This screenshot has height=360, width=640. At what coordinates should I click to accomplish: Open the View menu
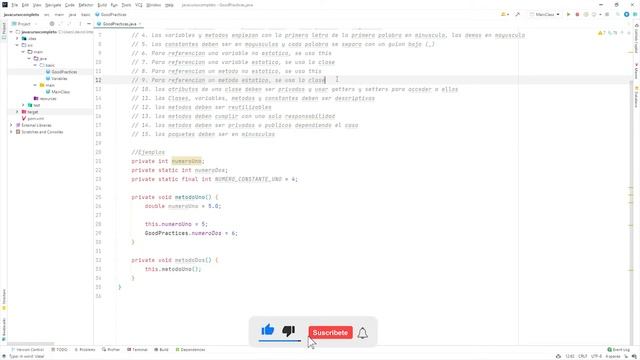point(37,5)
